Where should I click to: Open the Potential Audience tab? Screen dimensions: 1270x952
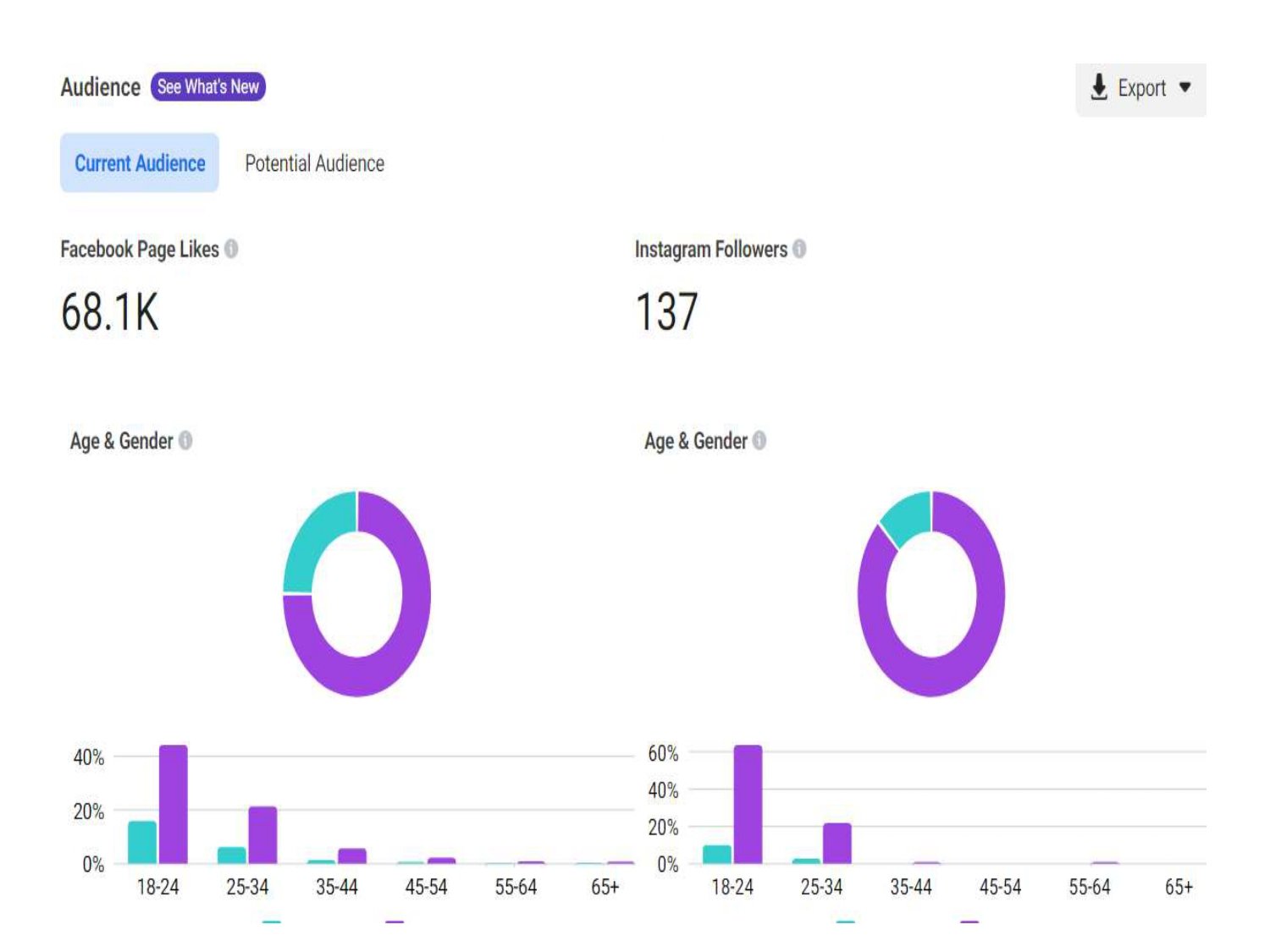314,163
